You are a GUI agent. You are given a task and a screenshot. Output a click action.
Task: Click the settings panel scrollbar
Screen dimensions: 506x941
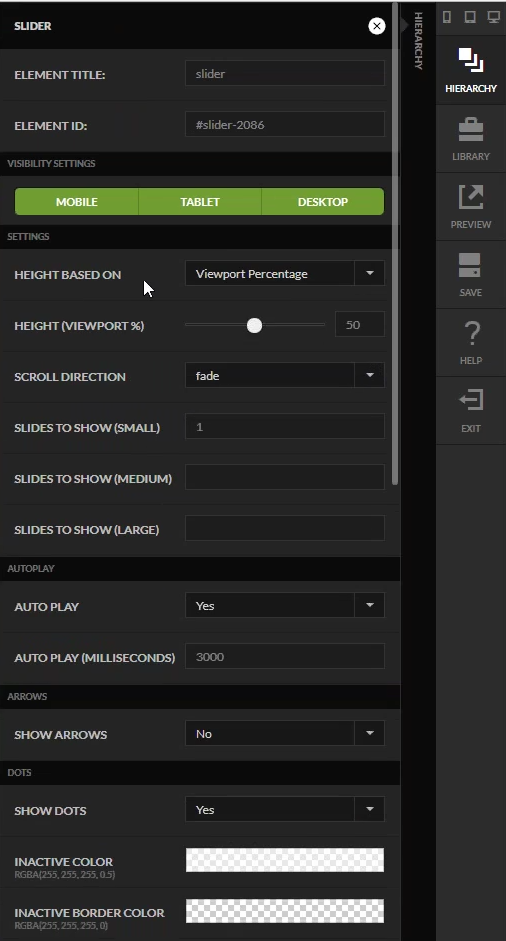(x=395, y=243)
